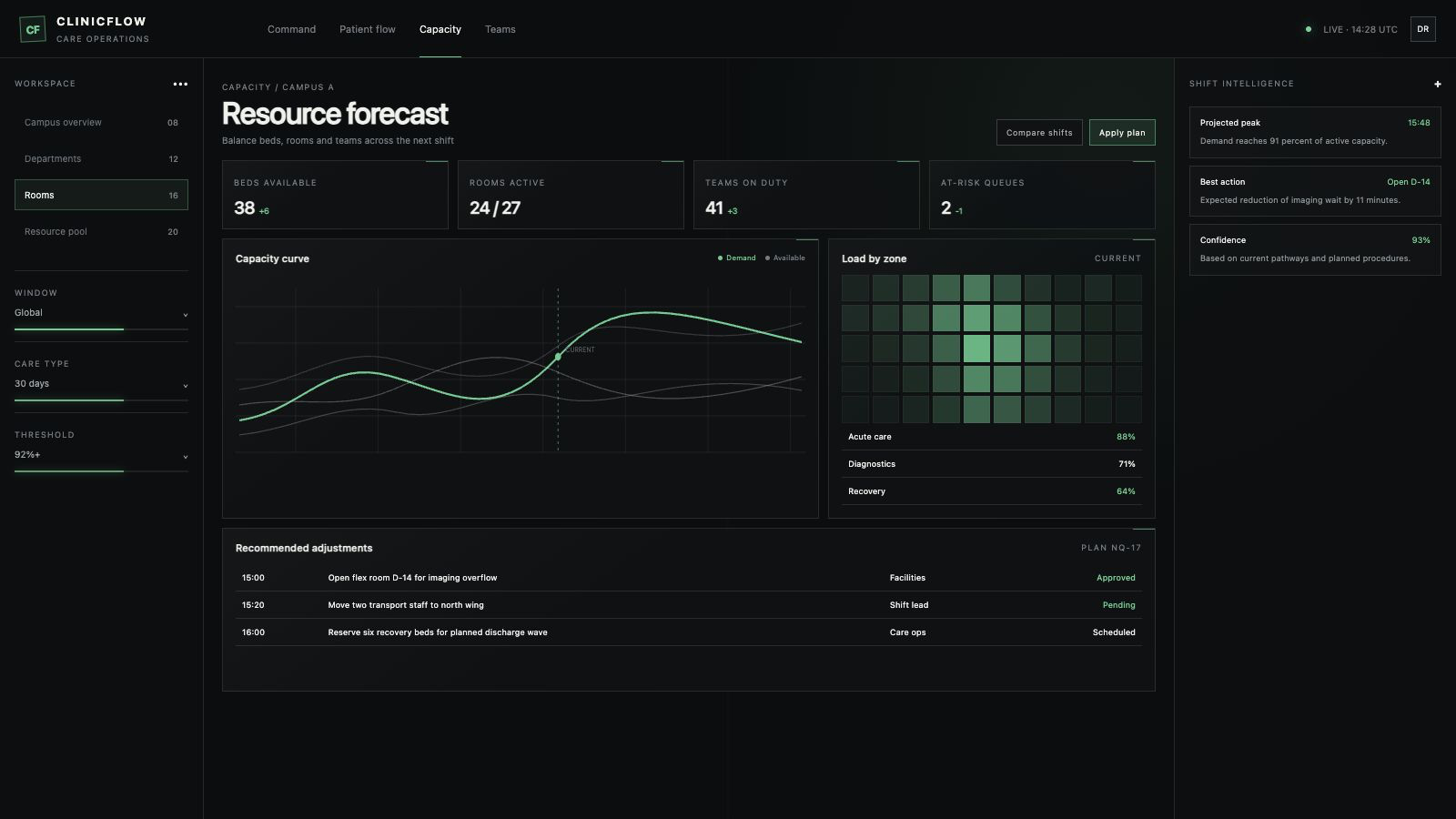Click the Compare shifts button

coord(1039,133)
